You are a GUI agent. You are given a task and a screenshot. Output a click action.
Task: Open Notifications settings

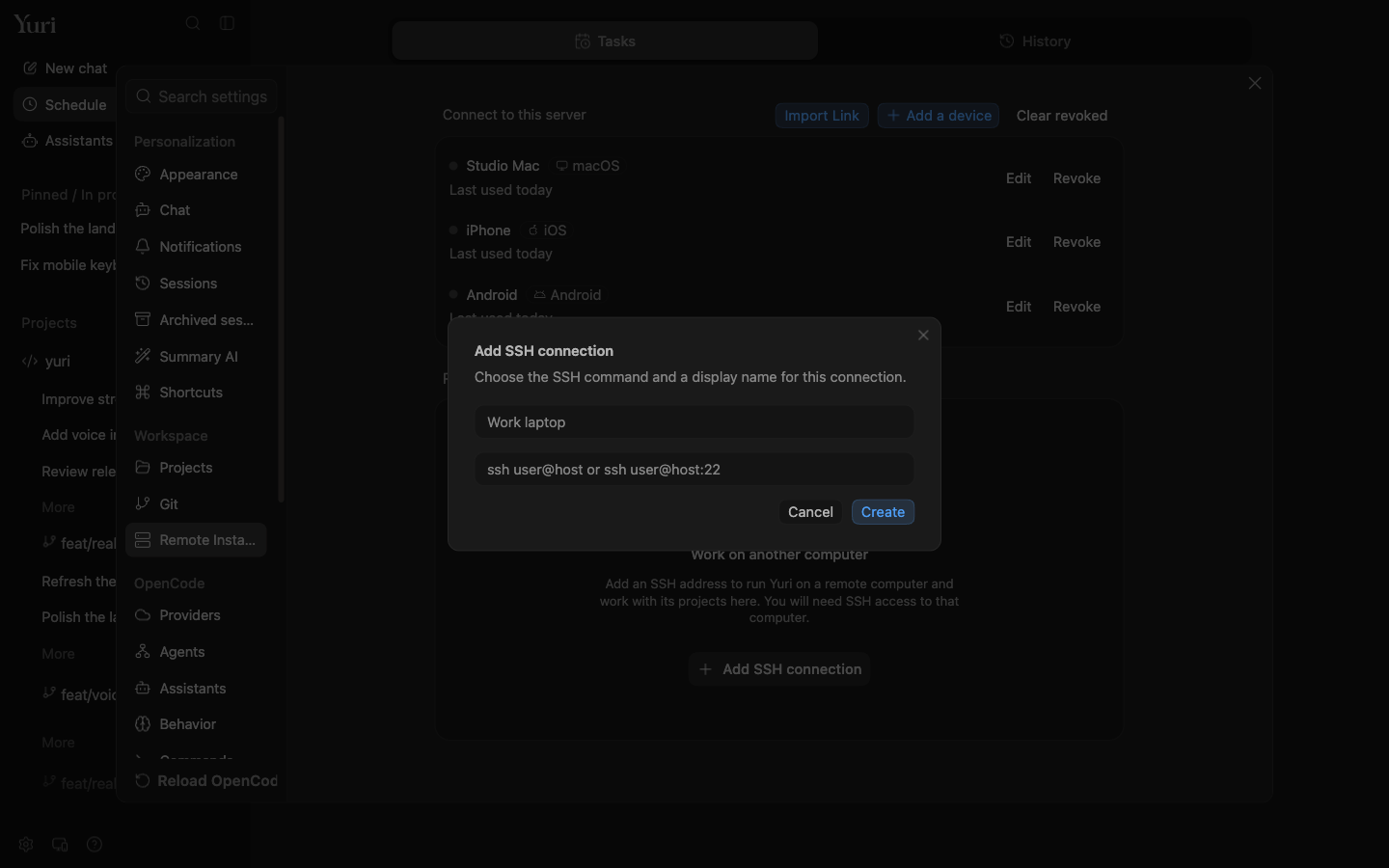pyautogui.click(x=196, y=247)
